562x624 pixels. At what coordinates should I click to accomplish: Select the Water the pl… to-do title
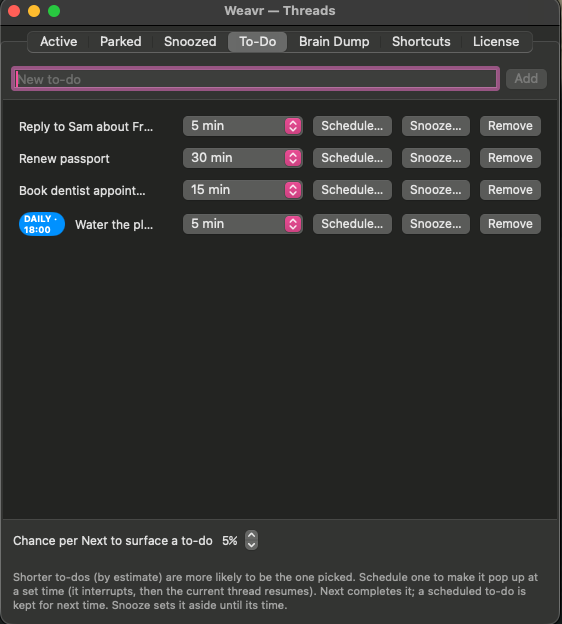pyautogui.click(x=114, y=224)
